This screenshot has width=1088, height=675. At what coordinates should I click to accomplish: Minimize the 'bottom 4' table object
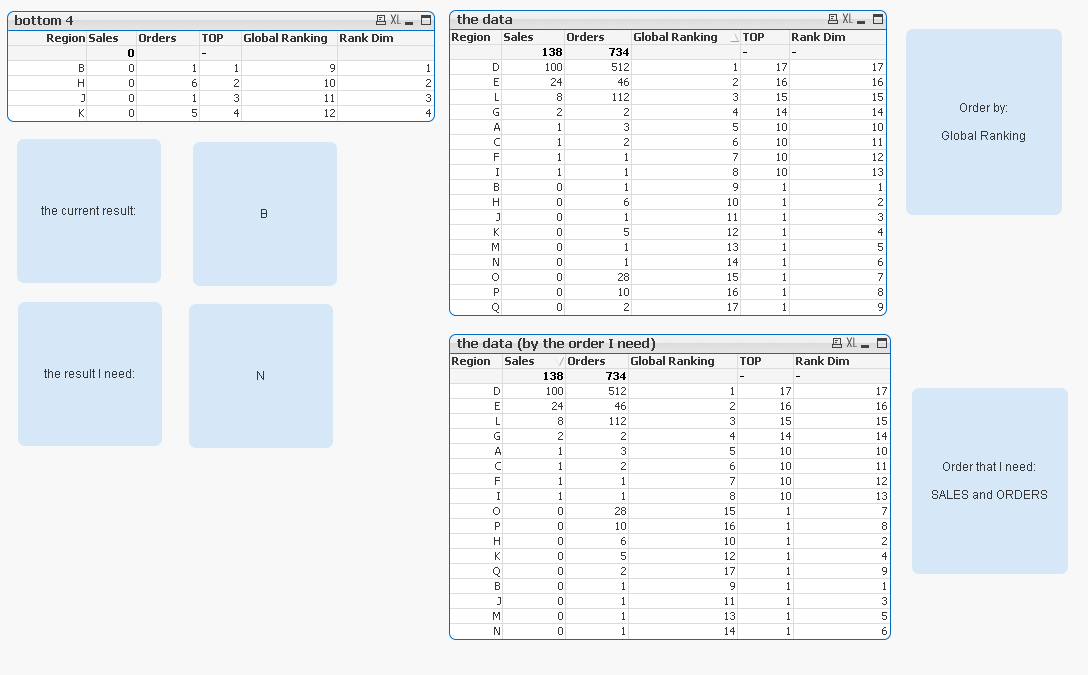409,21
